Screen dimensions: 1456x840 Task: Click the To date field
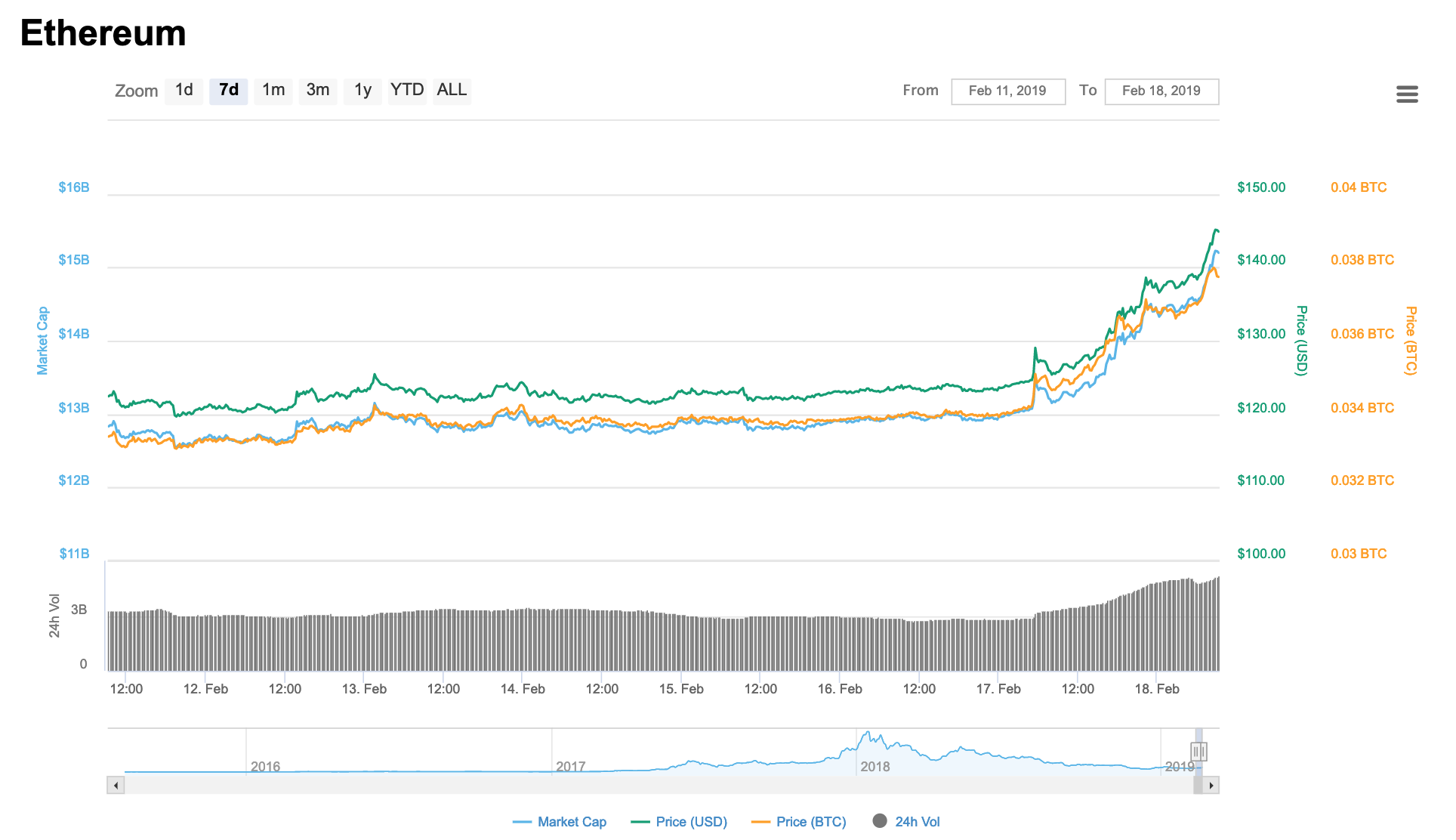1161,91
